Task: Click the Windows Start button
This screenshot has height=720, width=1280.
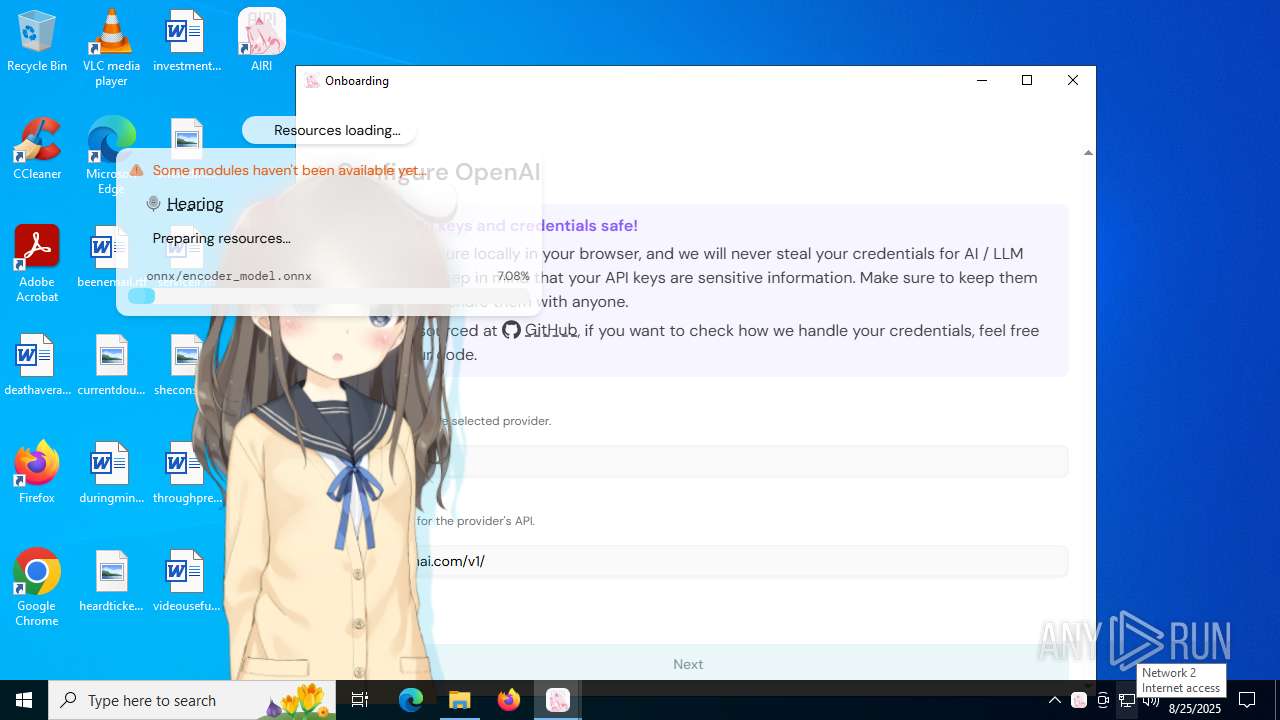Action: [x=24, y=700]
